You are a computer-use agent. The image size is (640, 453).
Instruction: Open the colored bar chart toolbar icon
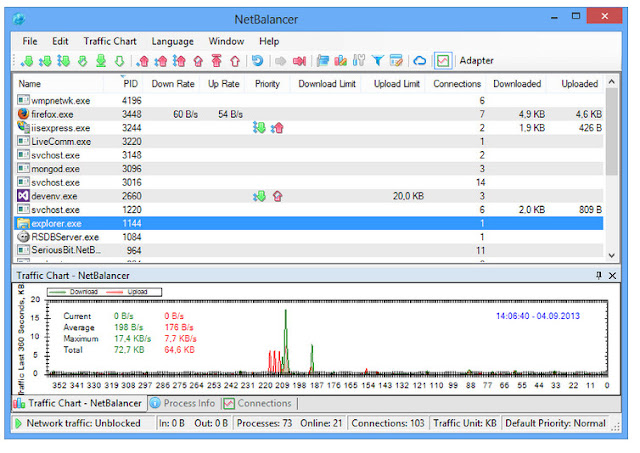pyautogui.click(x=340, y=61)
